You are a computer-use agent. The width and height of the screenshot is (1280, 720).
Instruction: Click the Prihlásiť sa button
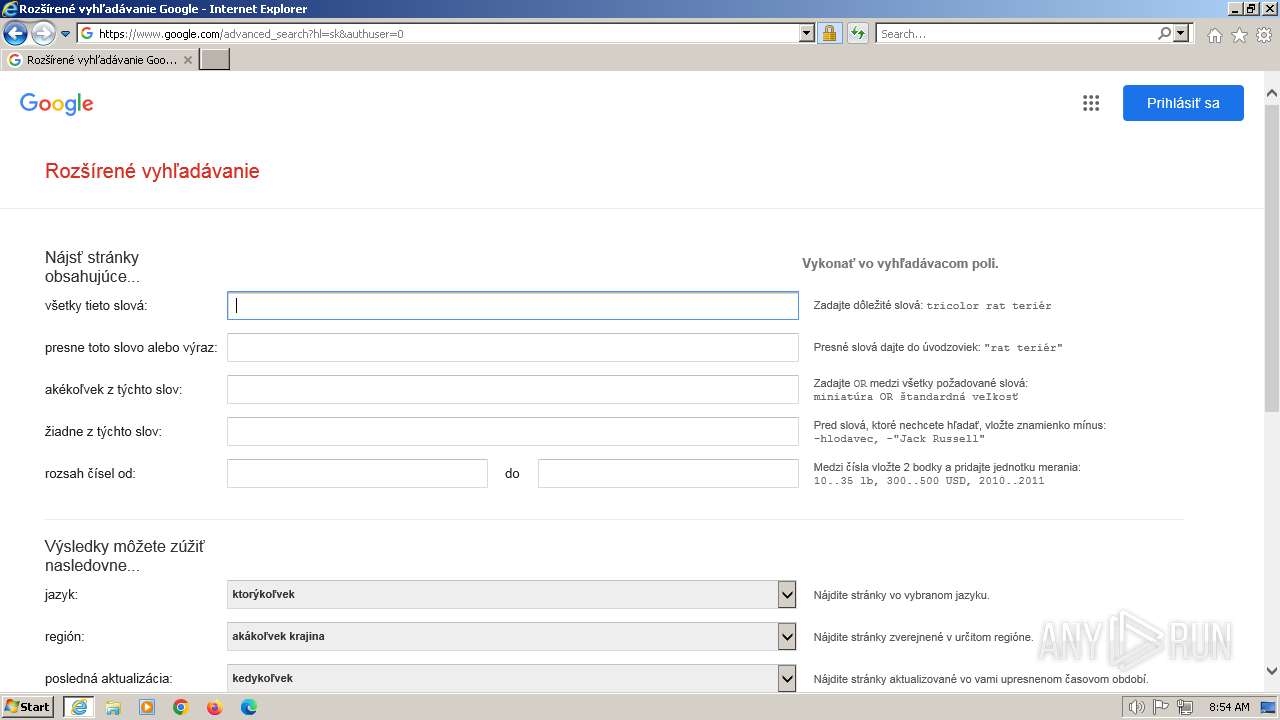1183,103
